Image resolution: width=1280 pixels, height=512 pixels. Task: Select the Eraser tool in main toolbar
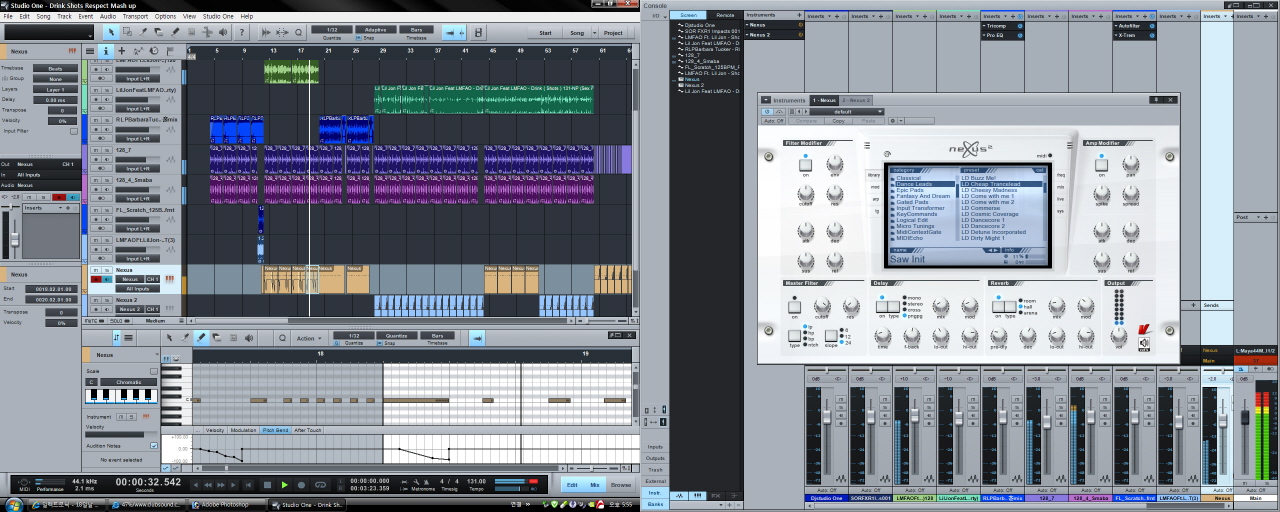(x=159, y=31)
